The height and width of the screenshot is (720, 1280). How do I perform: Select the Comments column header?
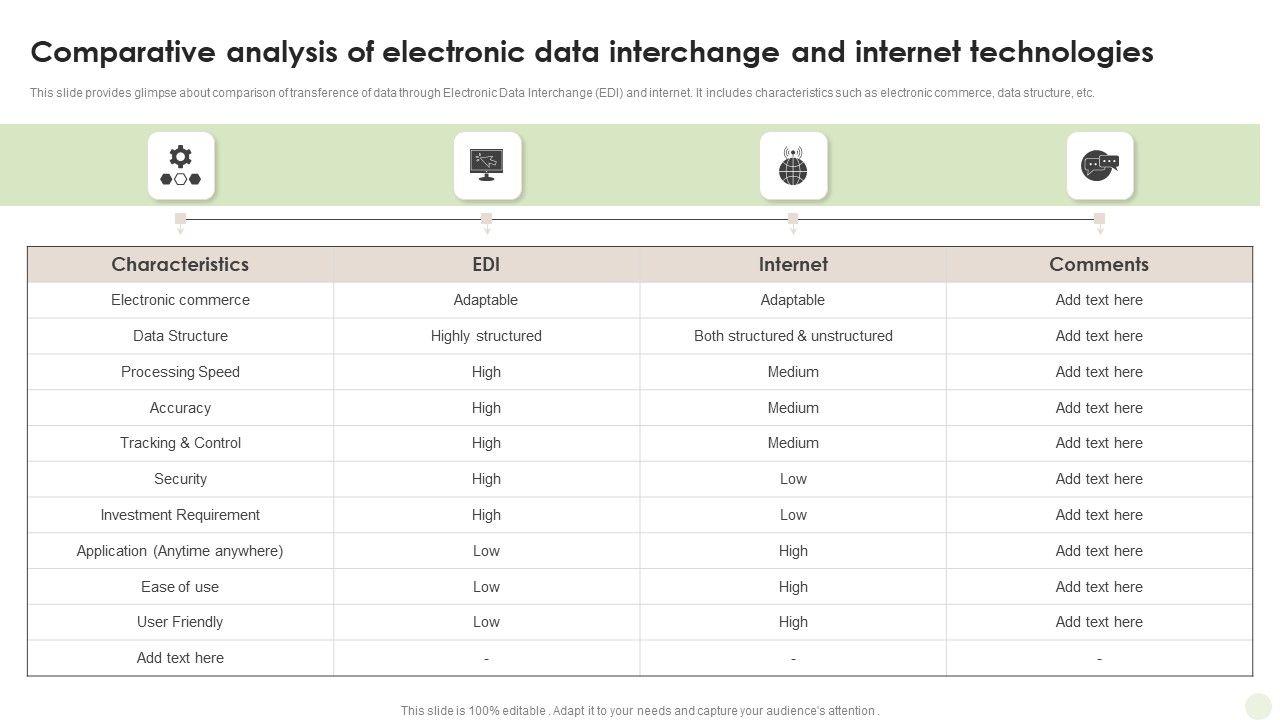tap(1099, 265)
